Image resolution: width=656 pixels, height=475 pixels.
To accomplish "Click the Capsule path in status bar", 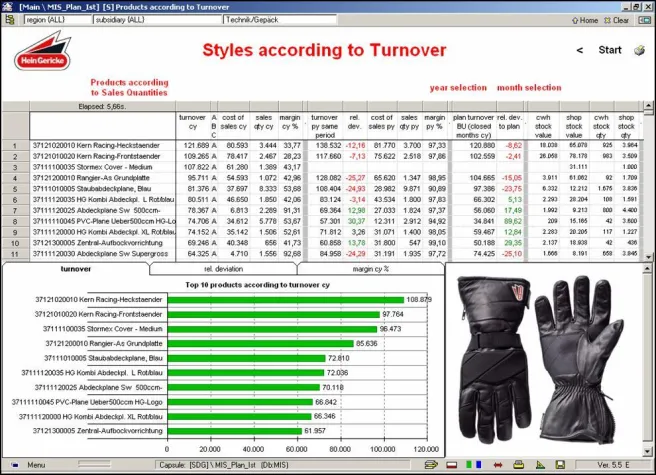I will pyautogui.click(x=224, y=465).
